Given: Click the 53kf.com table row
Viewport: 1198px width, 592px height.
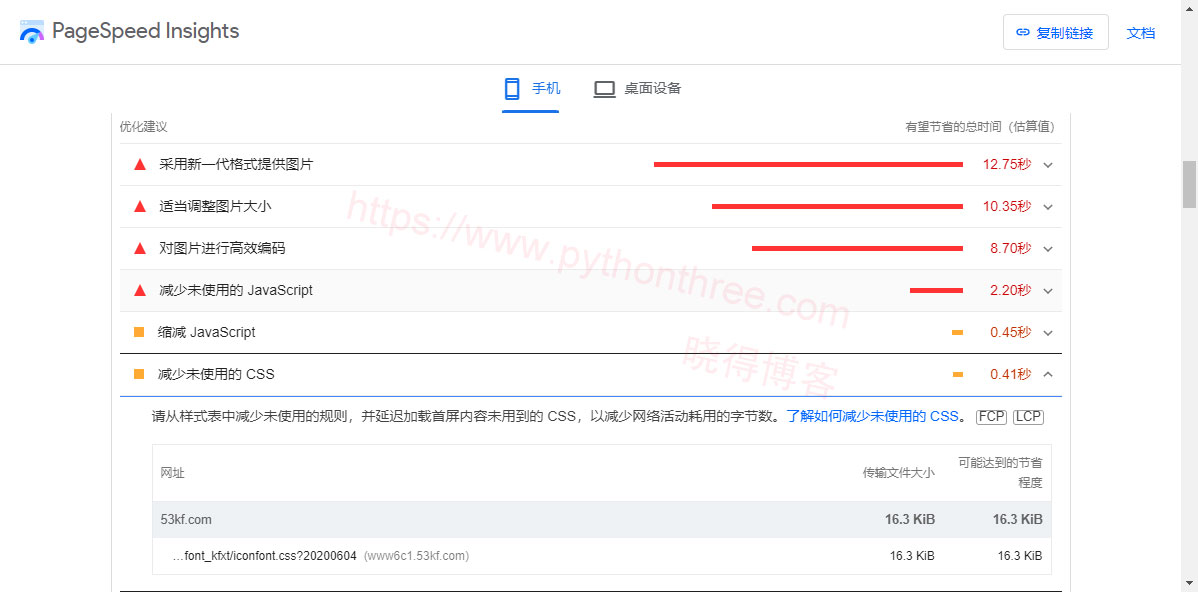Looking at the screenshot, I should 602,519.
